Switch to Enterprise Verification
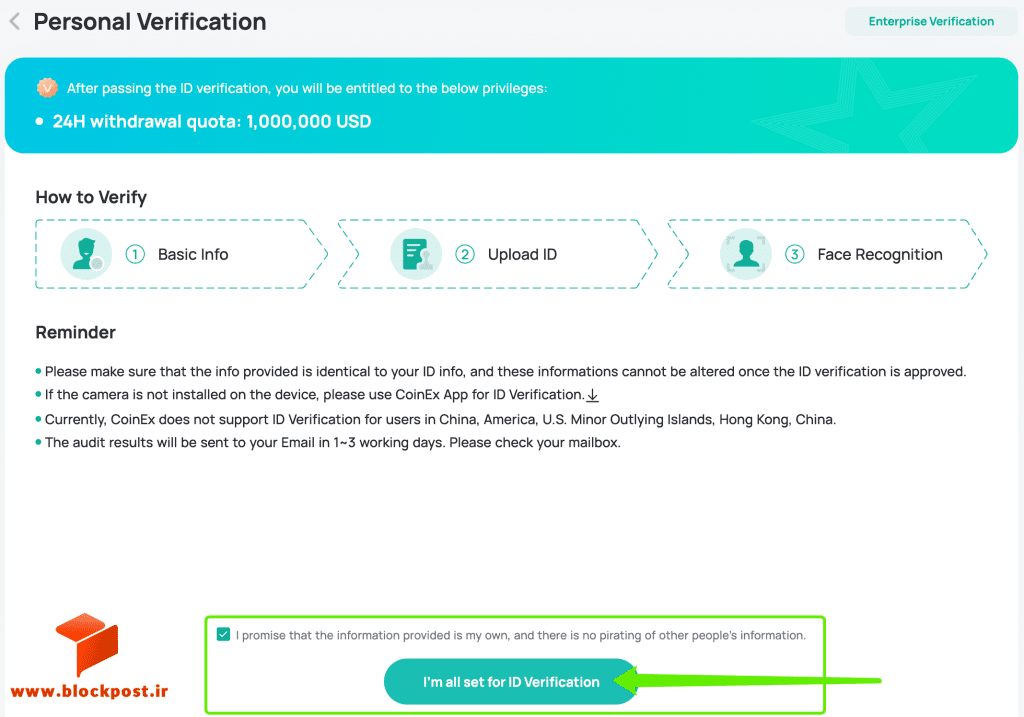1024x717 pixels. tap(931, 22)
